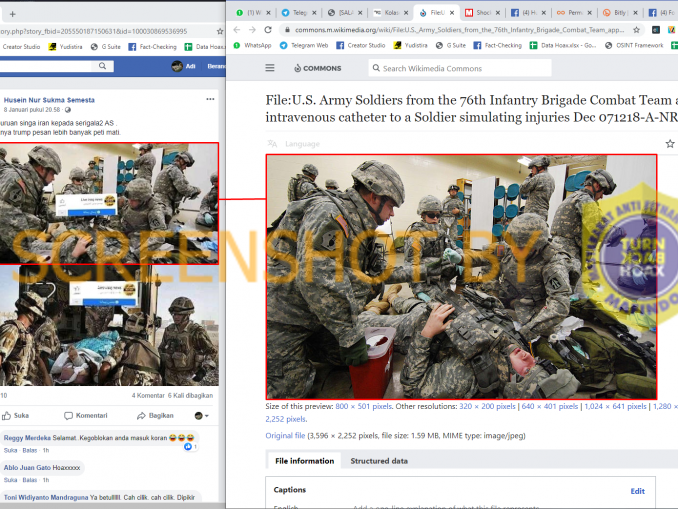The height and width of the screenshot is (509, 678).
Task: Open the Original file link
Action: [285, 435]
